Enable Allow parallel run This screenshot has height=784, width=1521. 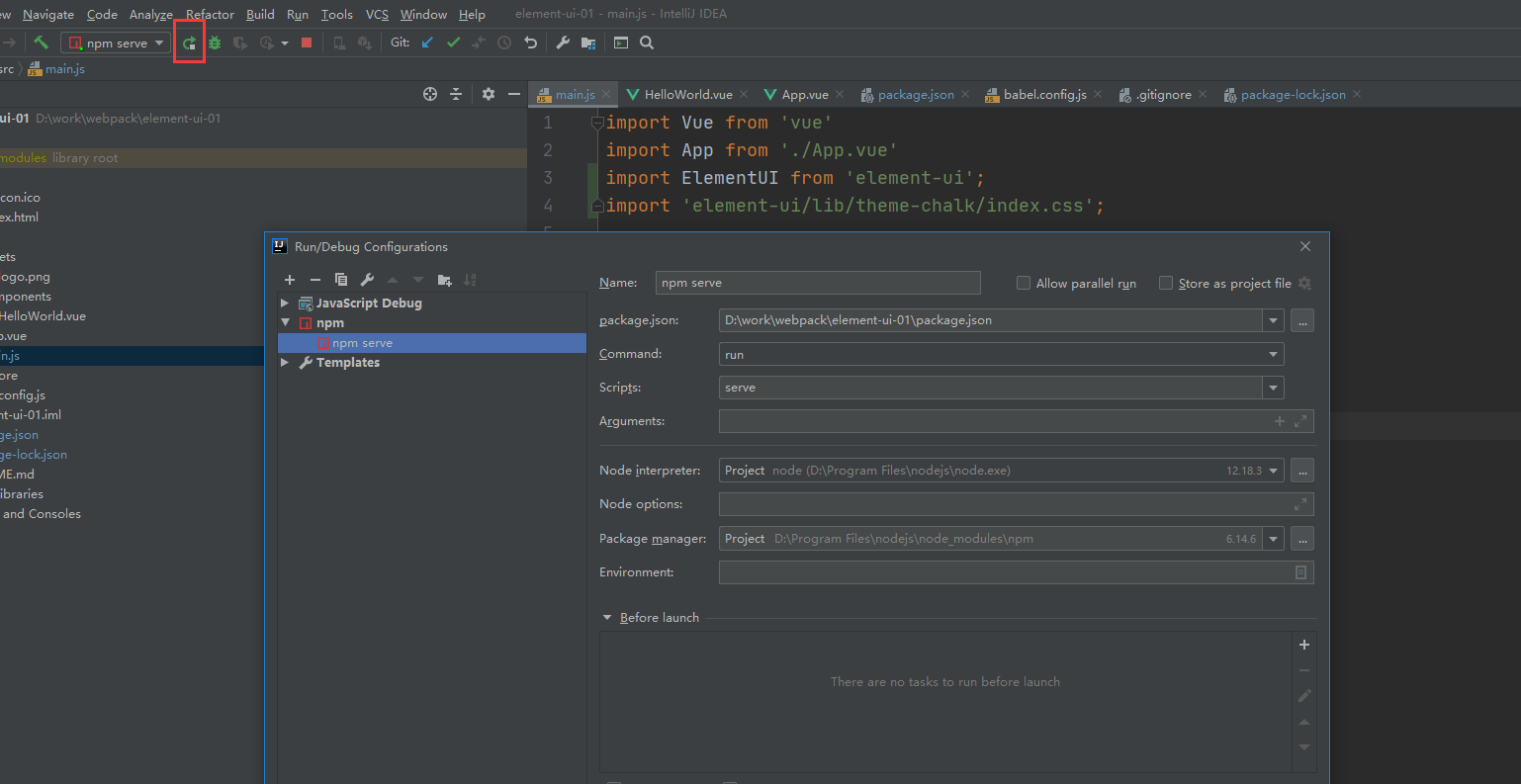tap(1023, 283)
